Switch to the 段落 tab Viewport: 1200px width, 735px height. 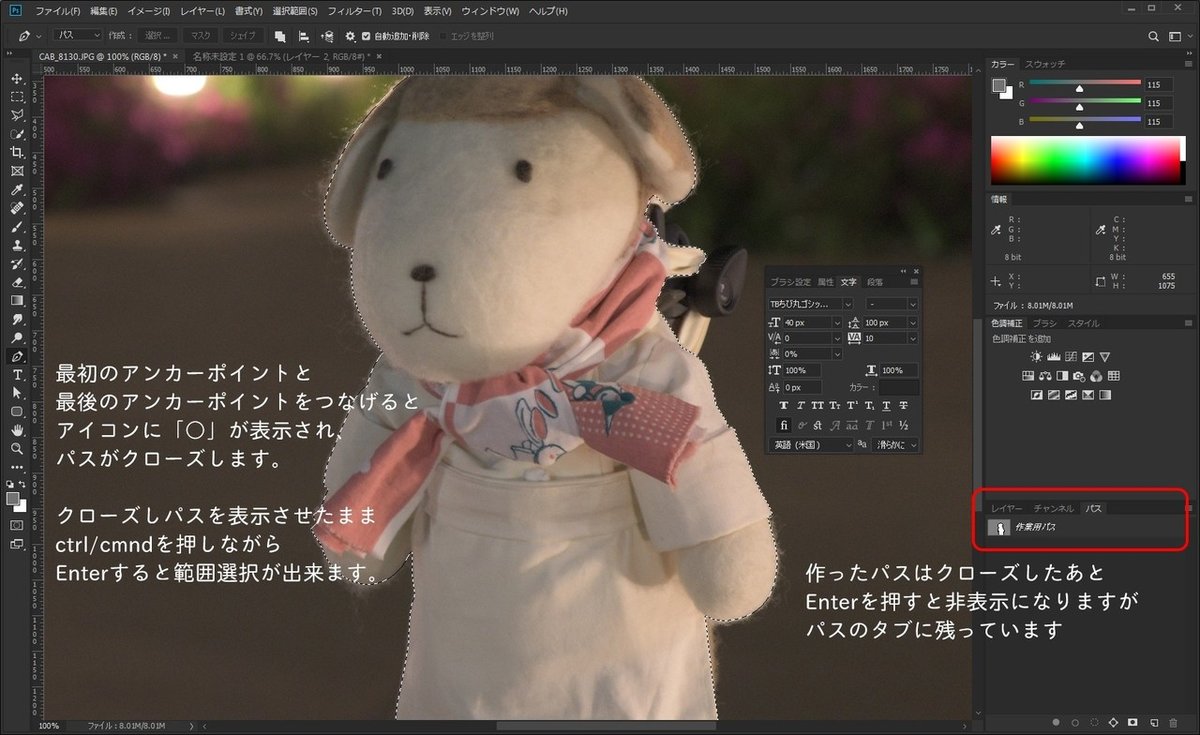click(874, 281)
